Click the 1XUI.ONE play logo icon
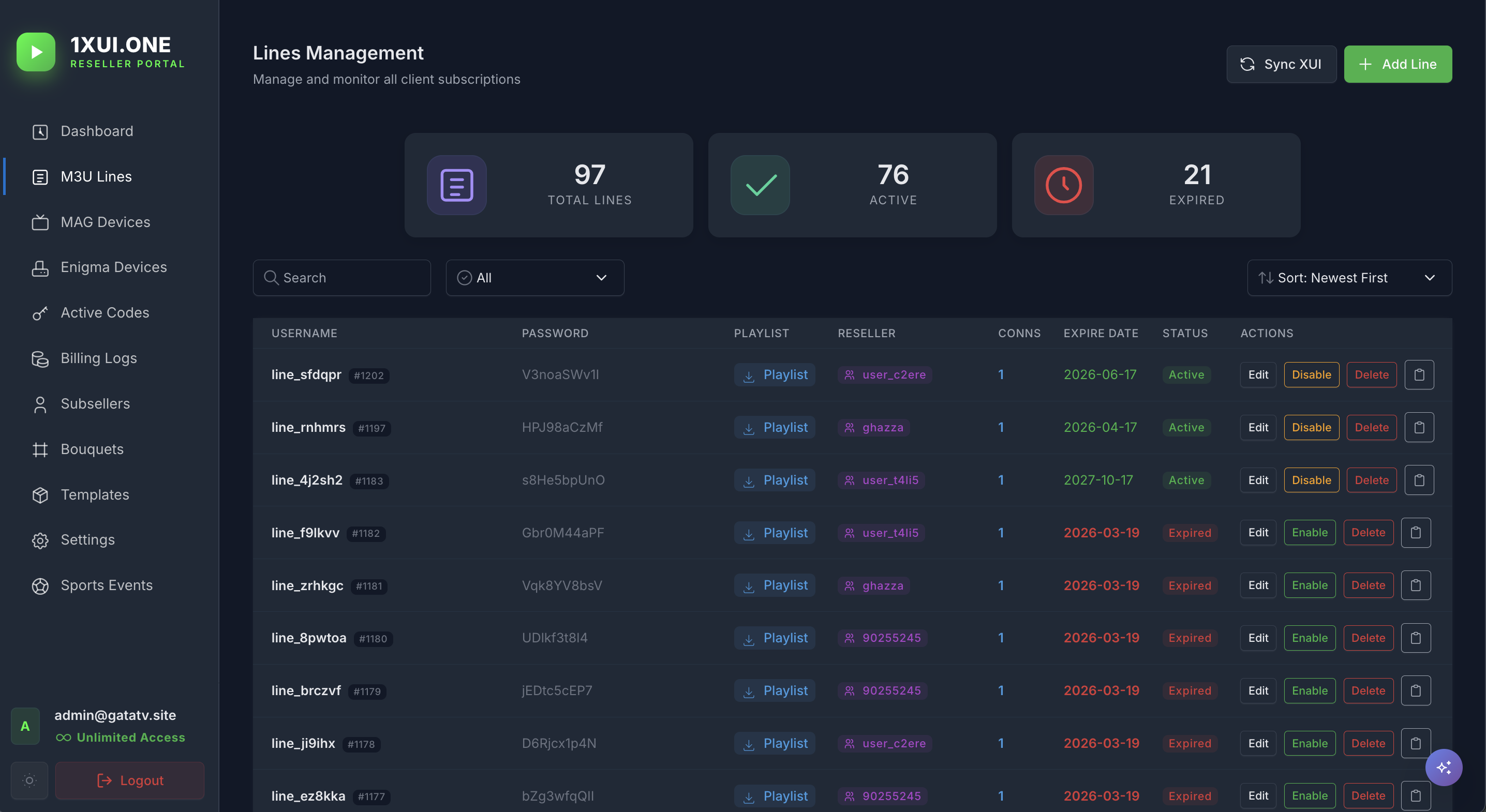Screen dimensions: 1486x812 pos(35,52)
